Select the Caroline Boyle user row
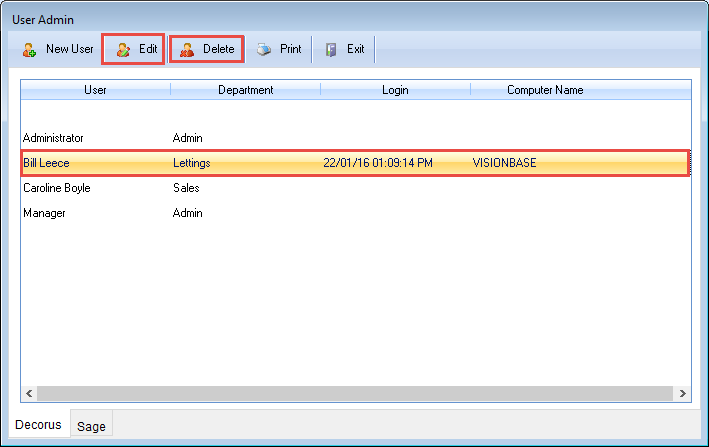709x447 pixels. [356, 188]
